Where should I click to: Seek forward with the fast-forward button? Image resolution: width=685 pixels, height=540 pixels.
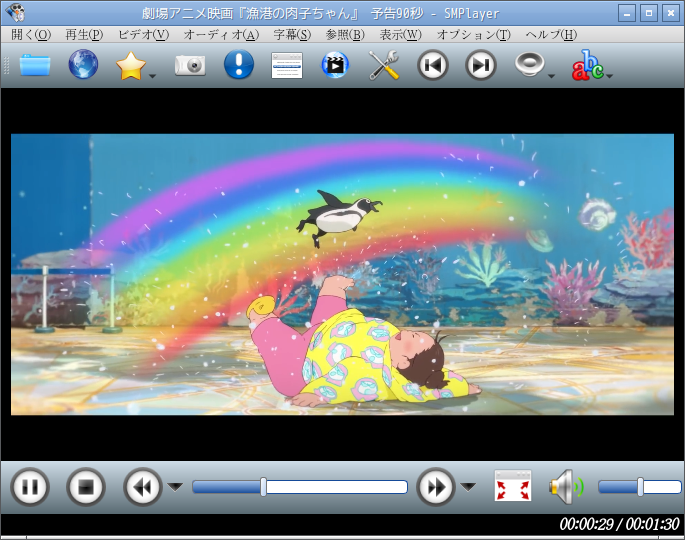[x=436, y=487]
